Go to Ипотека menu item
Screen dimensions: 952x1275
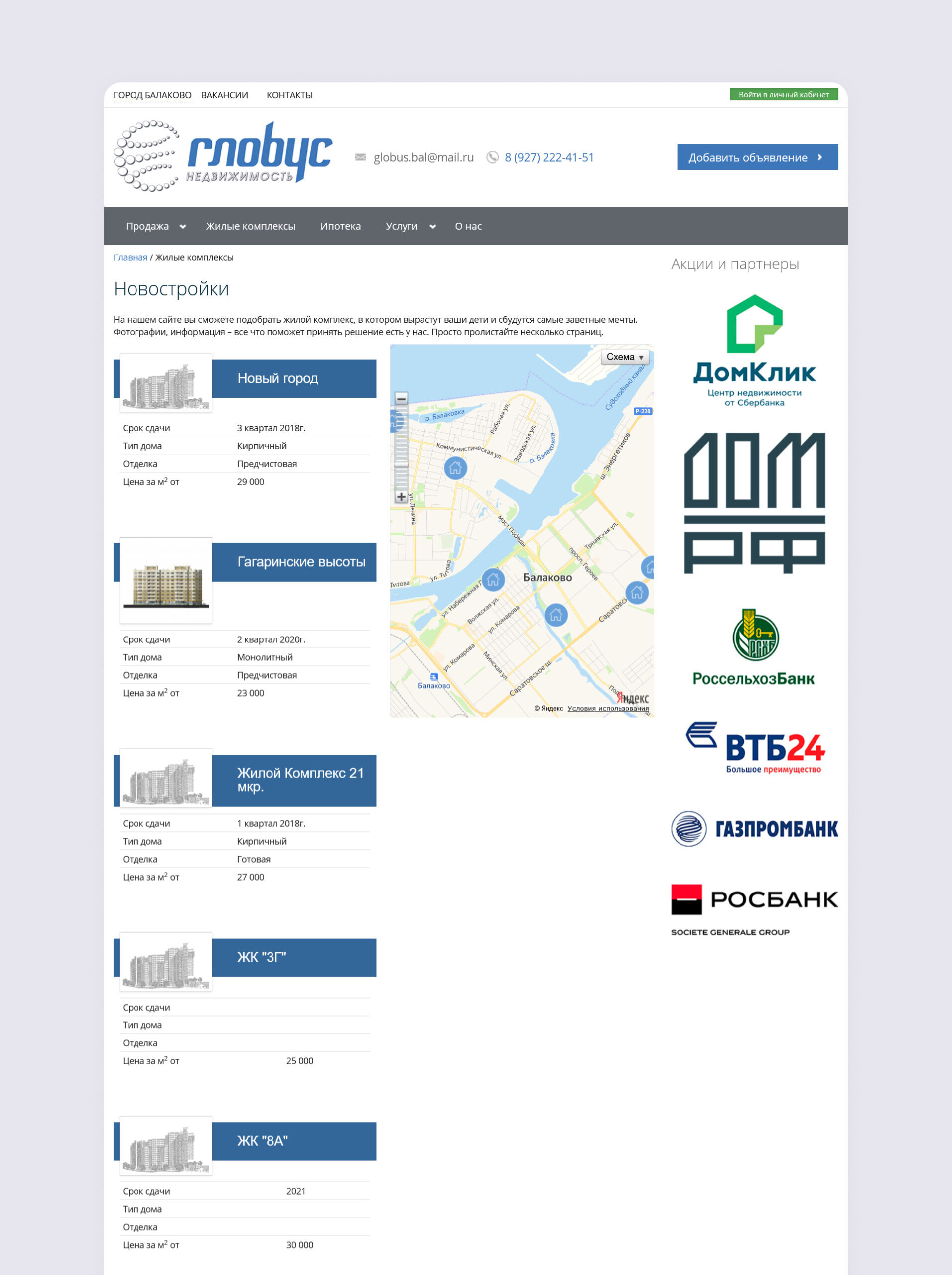(340, 227)
